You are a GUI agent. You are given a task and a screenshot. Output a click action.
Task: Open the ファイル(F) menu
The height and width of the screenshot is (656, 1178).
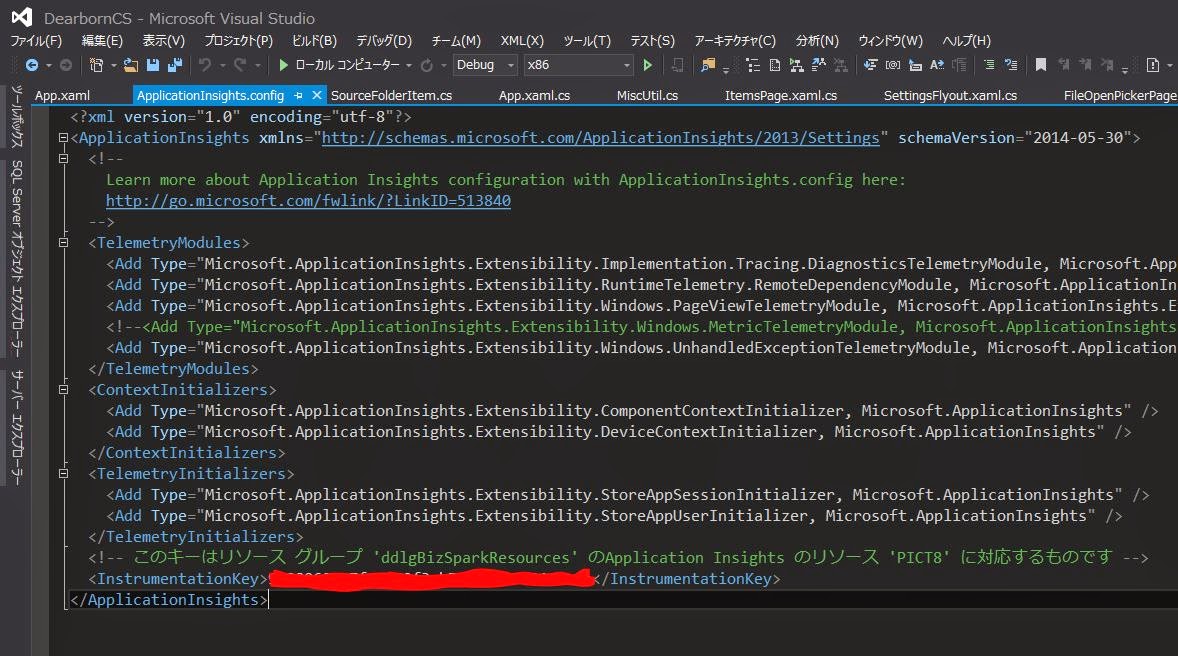coord(36,41)
